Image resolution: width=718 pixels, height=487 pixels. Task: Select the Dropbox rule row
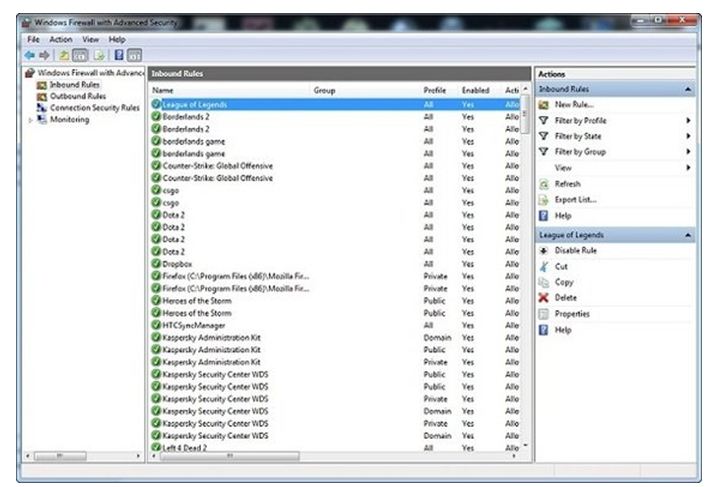click(335, 264)
